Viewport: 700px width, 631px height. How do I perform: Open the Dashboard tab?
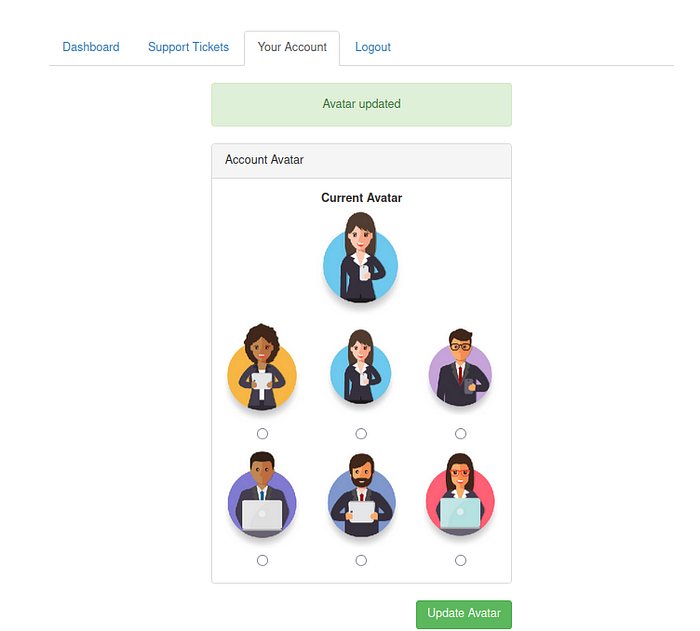click(91, 47)
